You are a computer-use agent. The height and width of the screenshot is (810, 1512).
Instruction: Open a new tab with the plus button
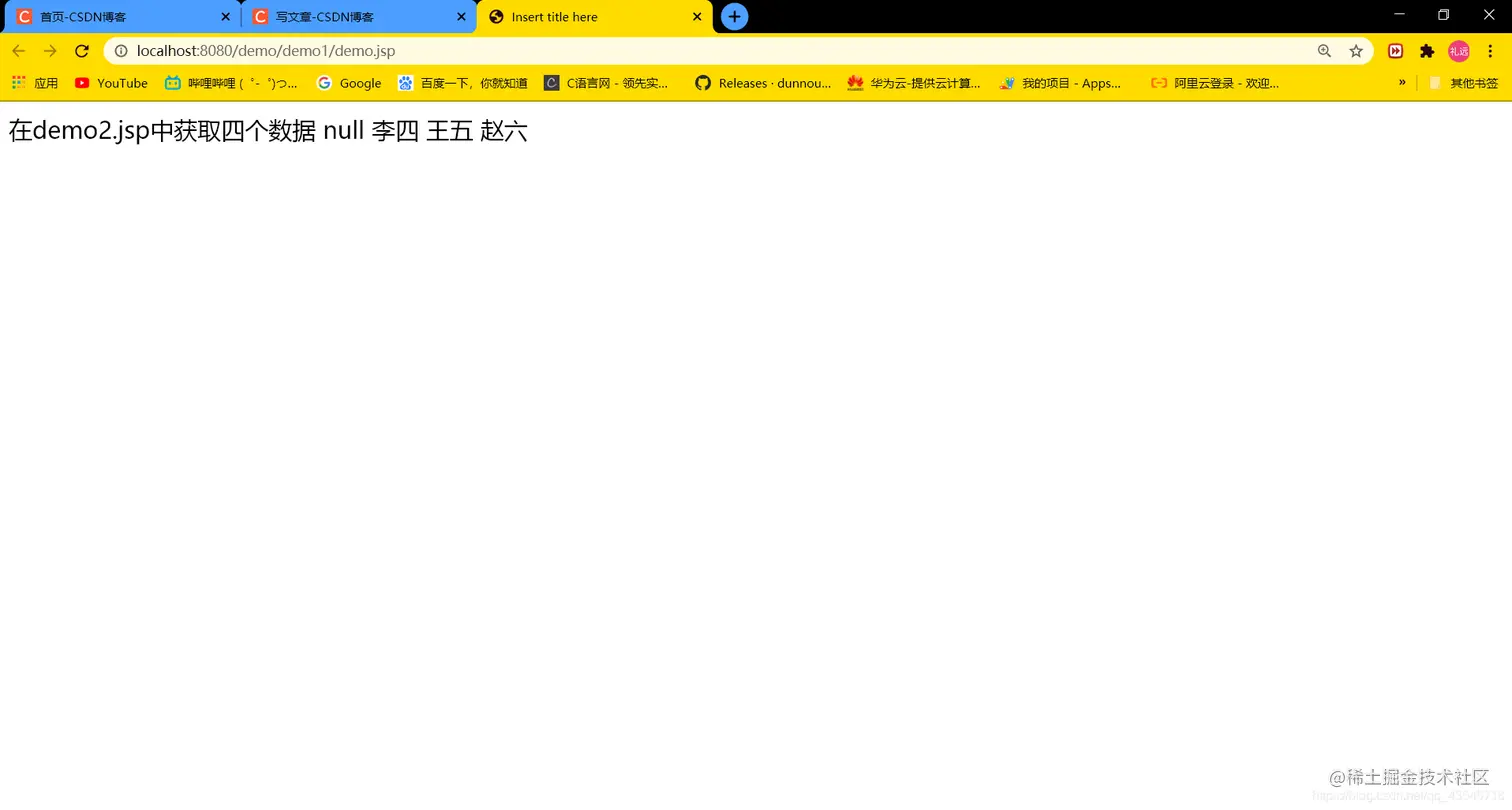click(735, 16)
